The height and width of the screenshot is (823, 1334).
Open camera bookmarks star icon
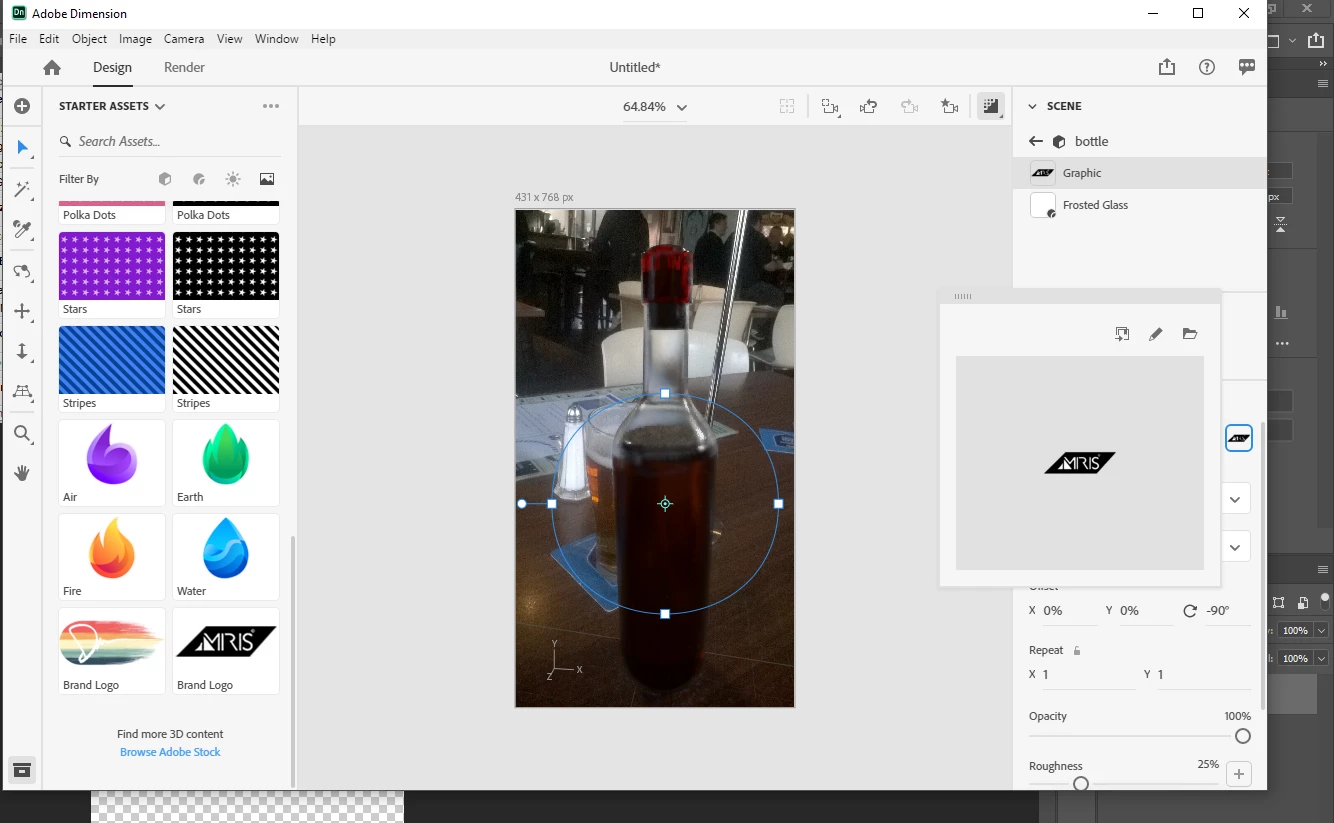949,106
